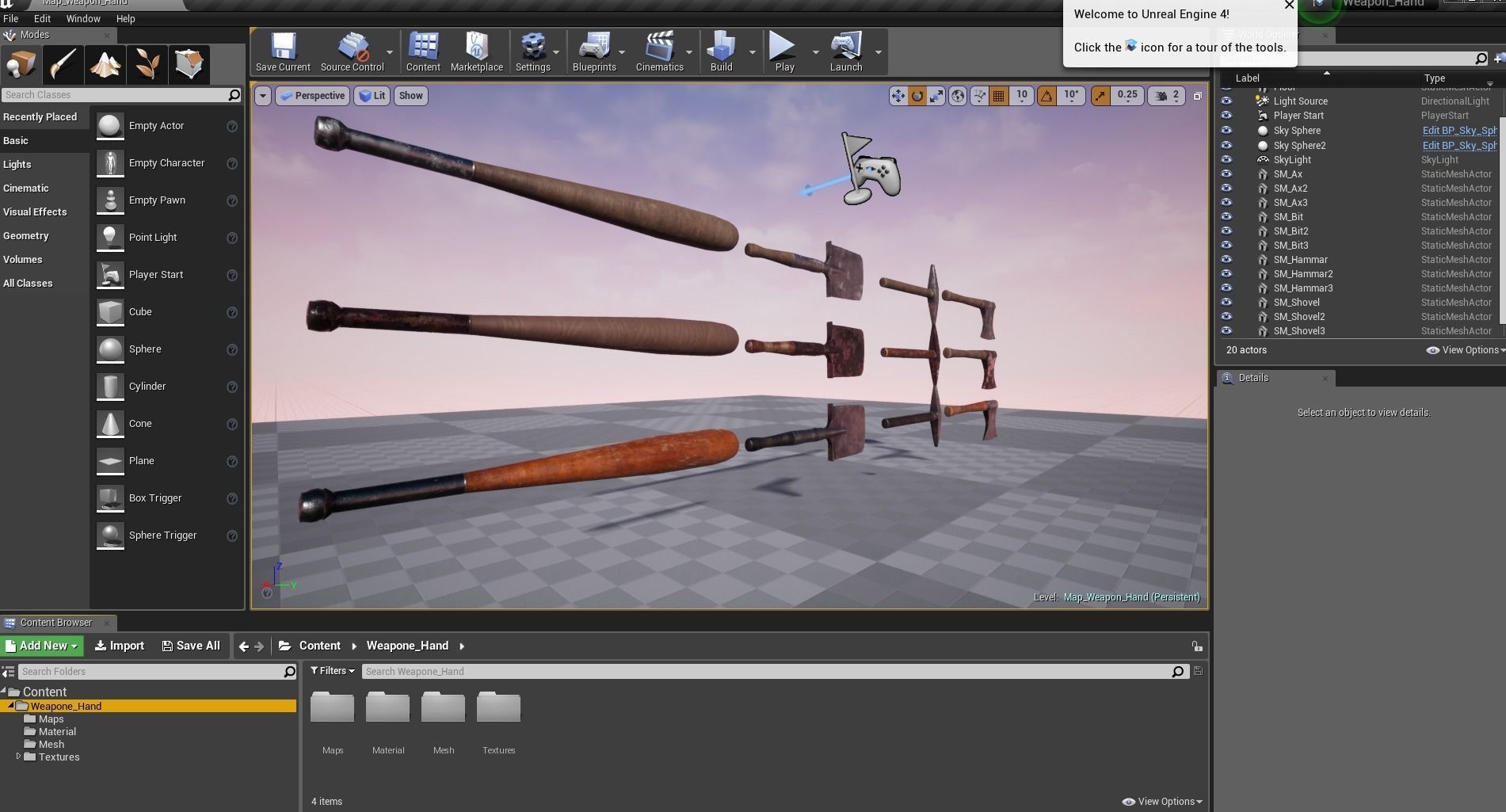Expand the Textures folder in the tree
The width and height of the screenshot is (1506, 812).
pyautogui.click(x=18, y=757)
